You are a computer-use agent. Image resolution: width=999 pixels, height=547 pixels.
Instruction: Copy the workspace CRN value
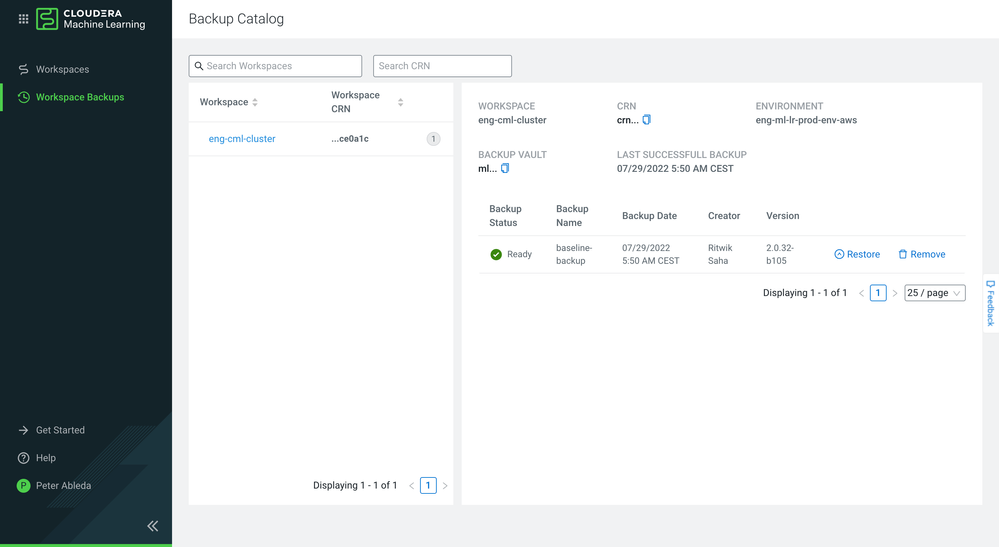(x=646, y=120)
